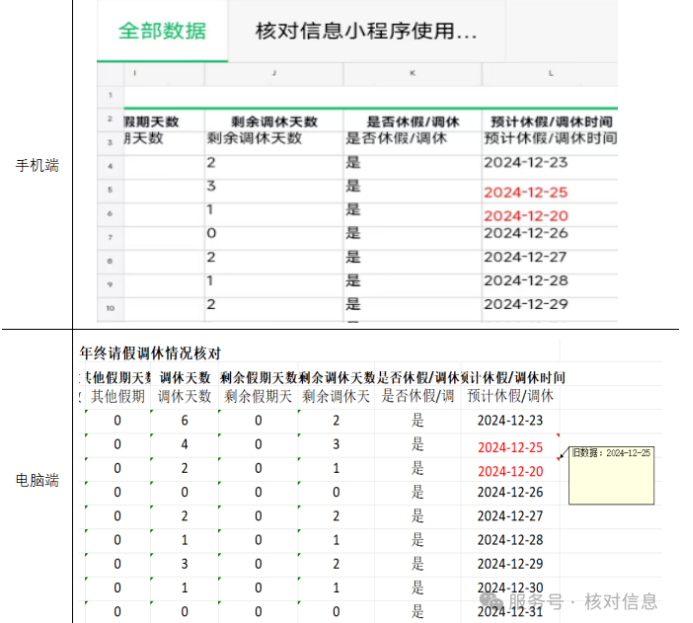
Task: Click gray 预计休假/调休 sub-header in desktop sheet
Action: 510,396
